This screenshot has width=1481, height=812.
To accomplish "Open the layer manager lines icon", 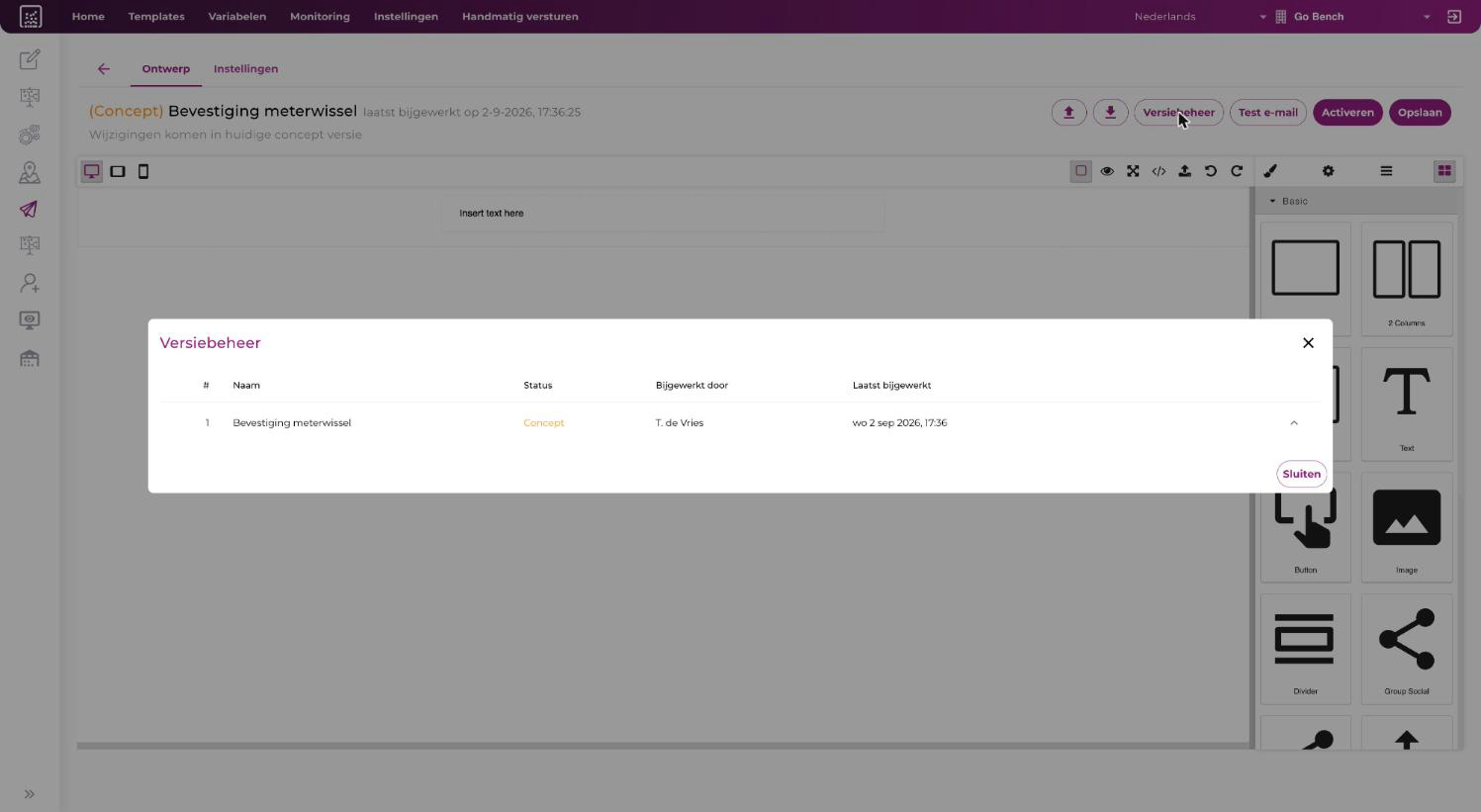I will 1386,171.
